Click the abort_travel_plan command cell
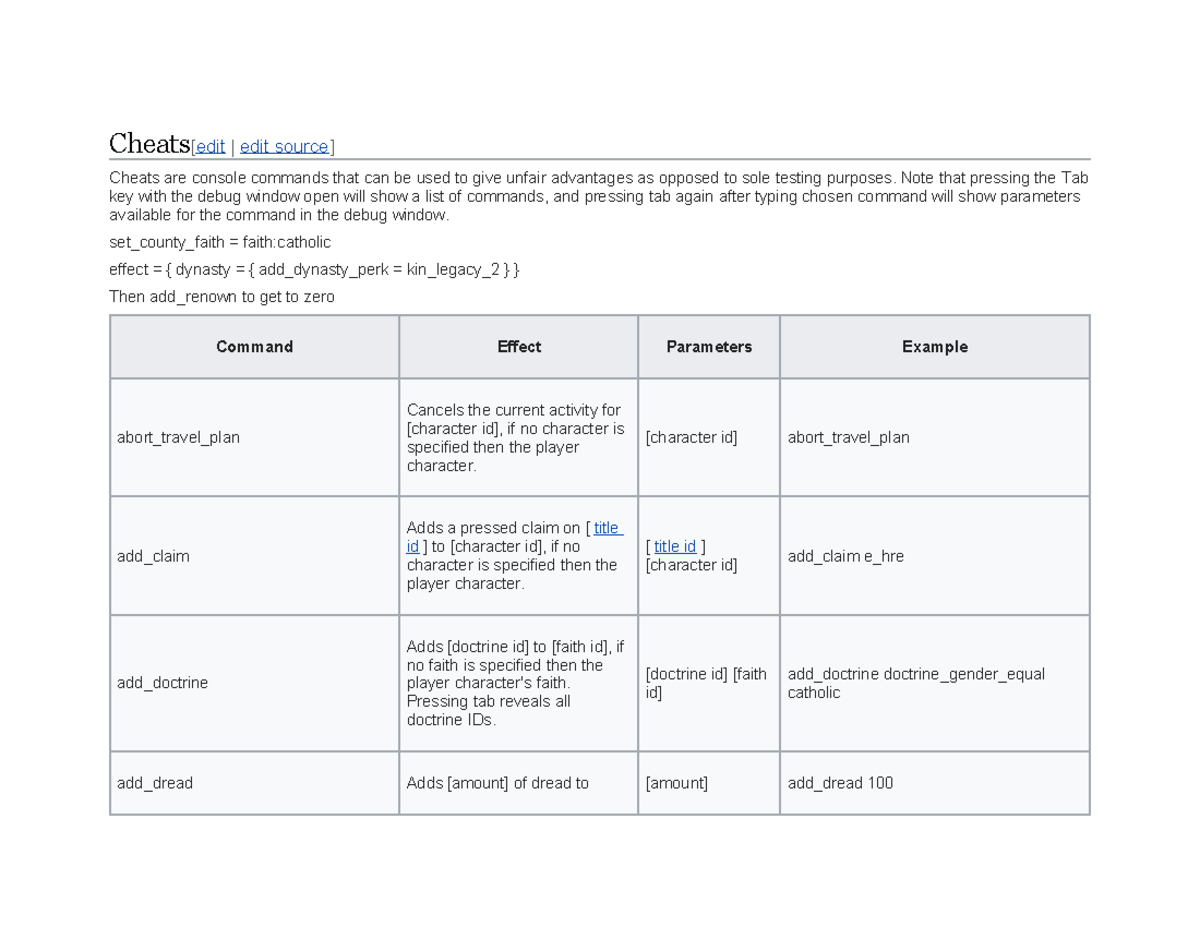1200x927 pixels. pos(178,438)
